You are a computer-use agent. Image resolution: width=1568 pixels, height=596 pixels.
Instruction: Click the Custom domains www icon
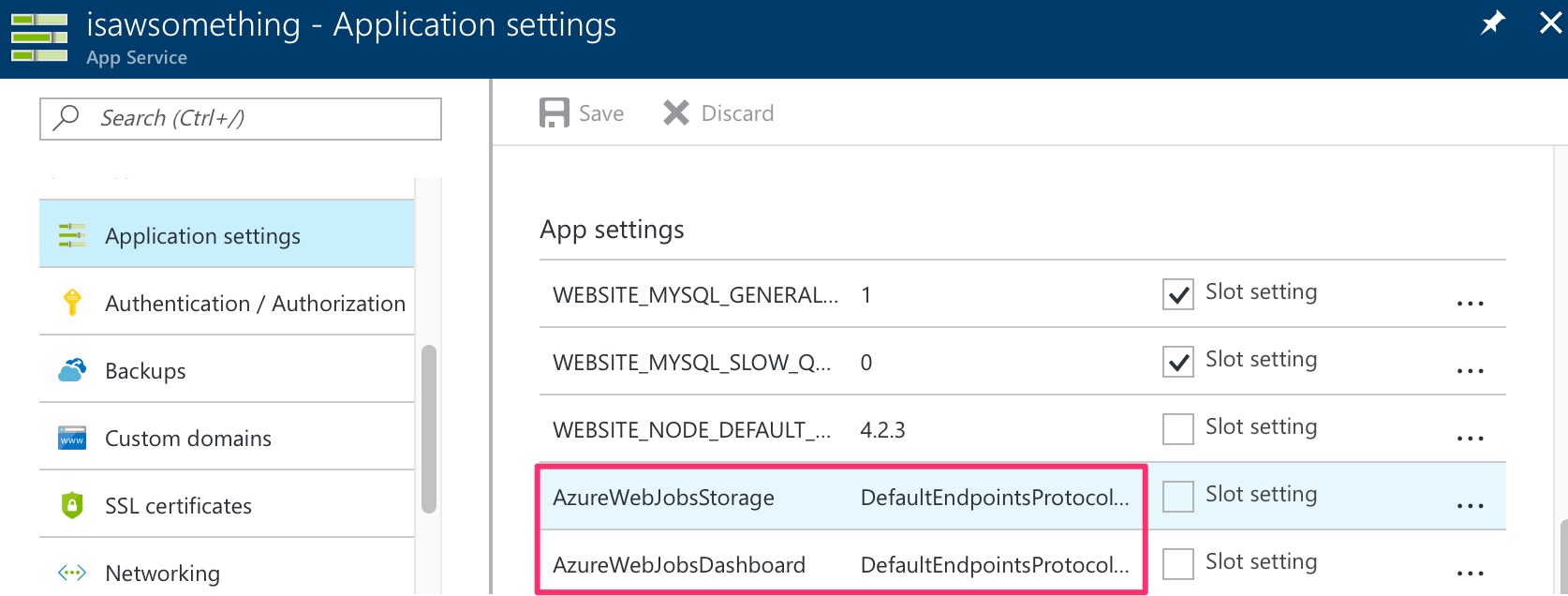72,438
